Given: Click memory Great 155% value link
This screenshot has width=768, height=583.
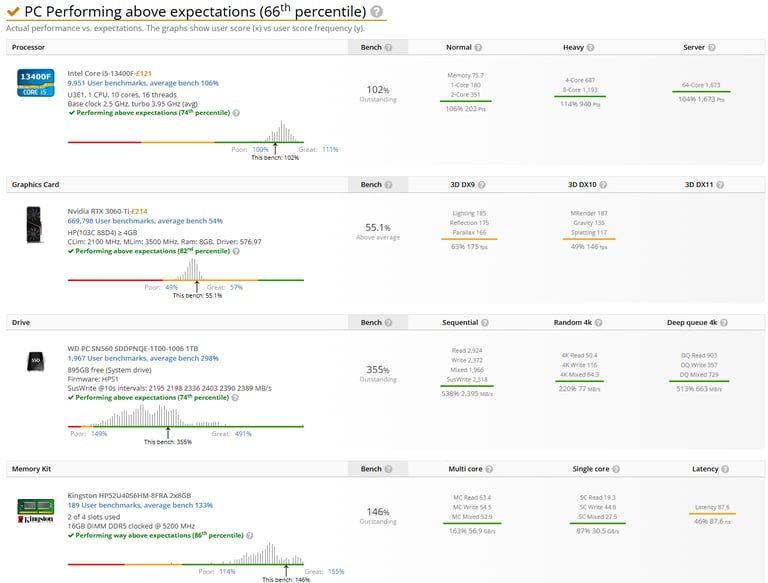Looking at the screenshot, I should coord(336,571).
